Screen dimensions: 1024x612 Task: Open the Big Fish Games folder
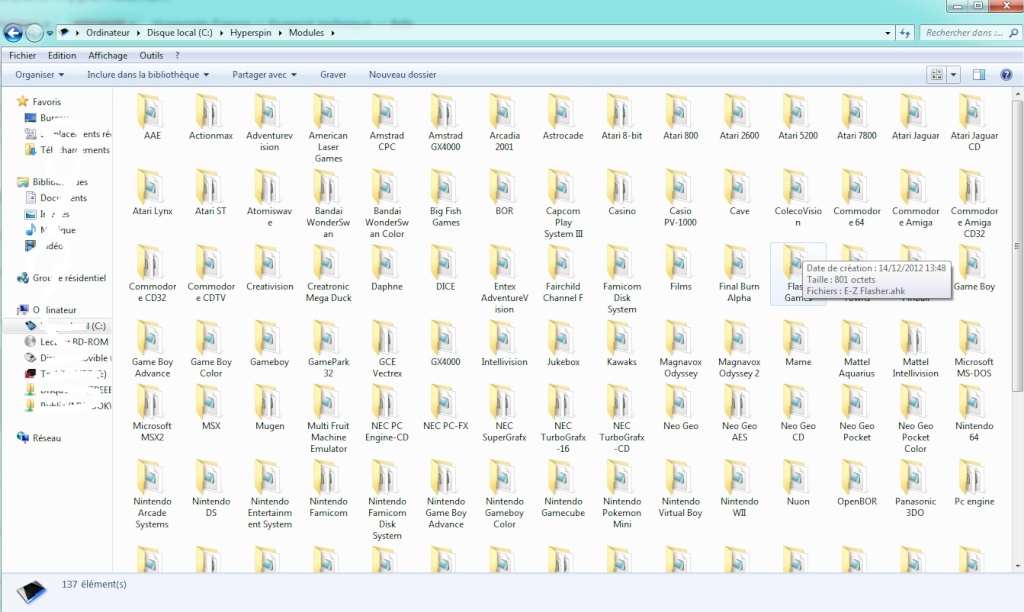point(445,199)
